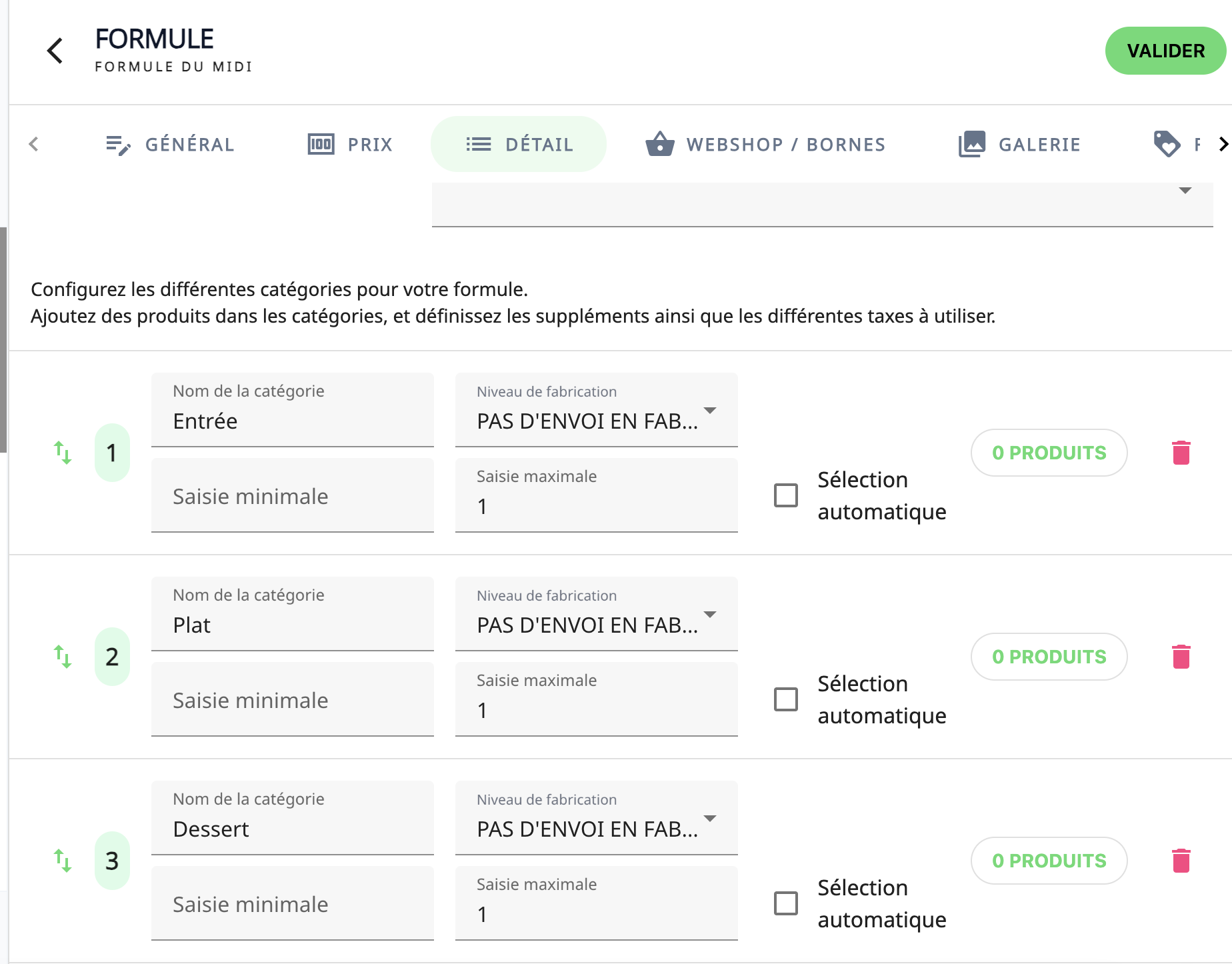1232x964 pixels.
Task: Click the back arrow next to Formule
Action: click(55, 51)
